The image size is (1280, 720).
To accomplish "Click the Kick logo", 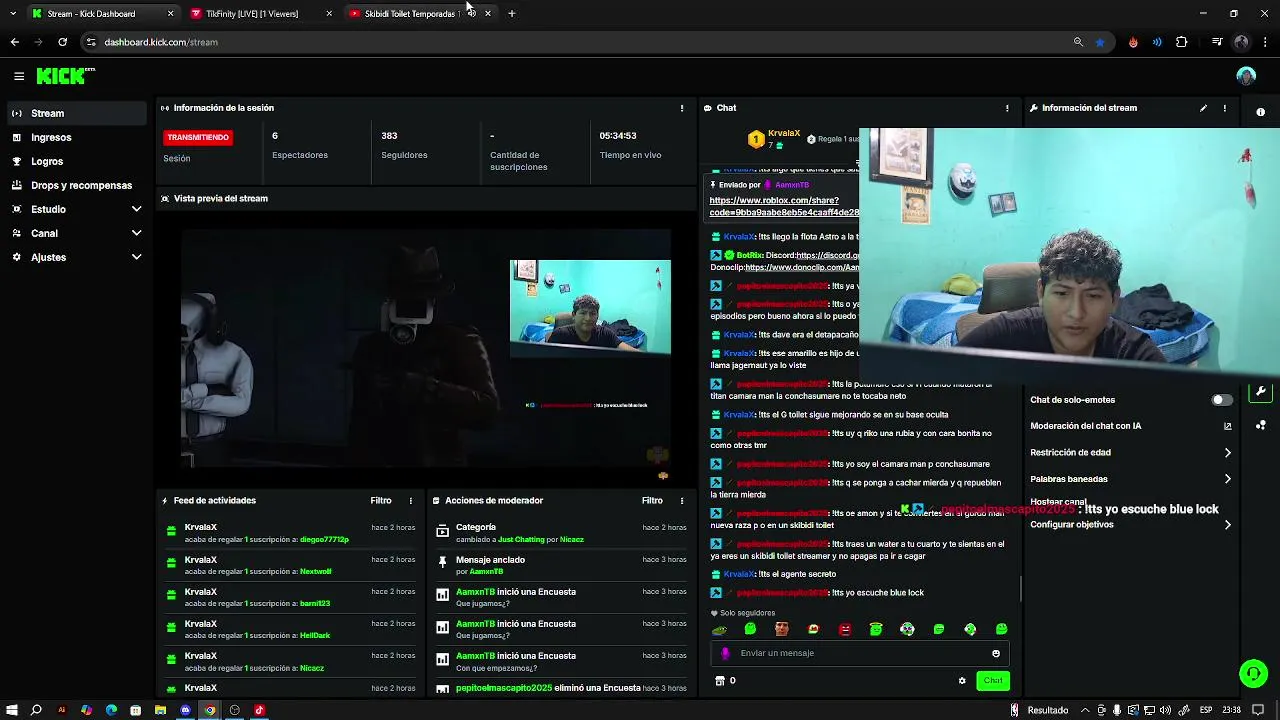I will [65, 76].
